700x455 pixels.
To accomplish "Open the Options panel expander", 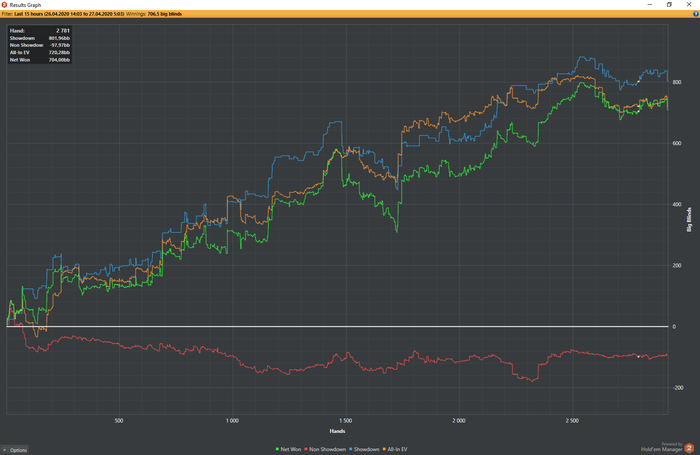I will tap(14, 450).
